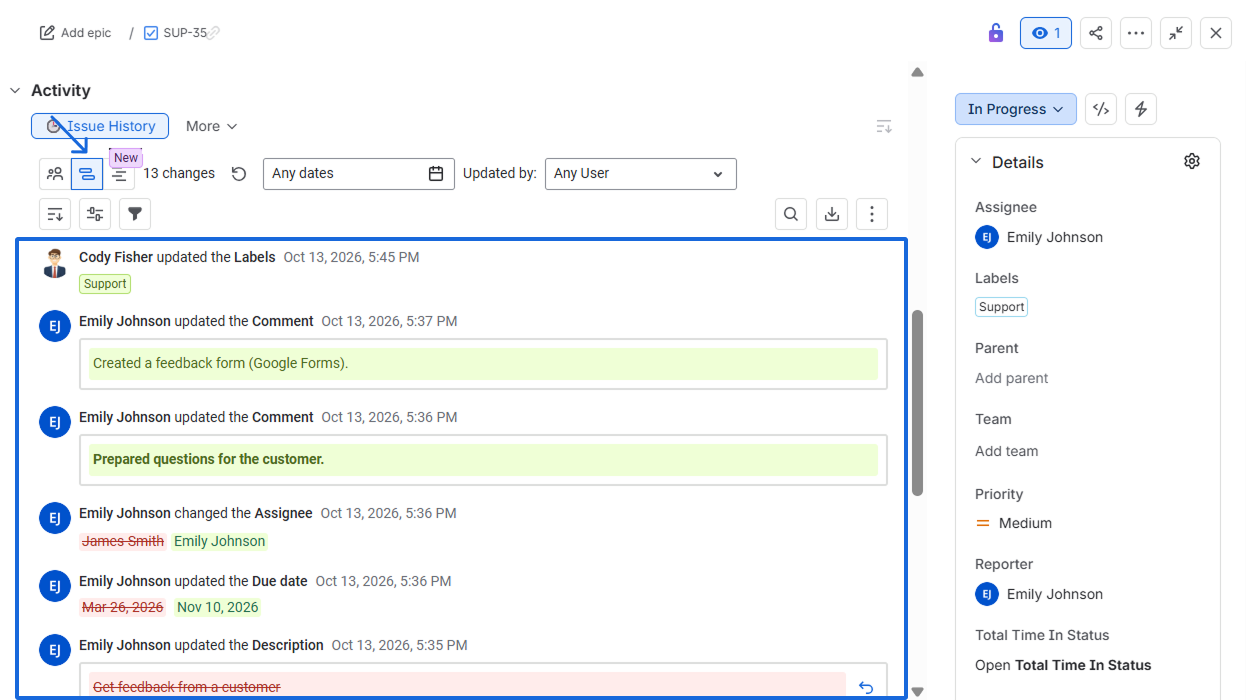The height and width of the screenshot is (700, 1246).
Task: Select the highlighted list view toggle
Action: (x=87, y=174)
